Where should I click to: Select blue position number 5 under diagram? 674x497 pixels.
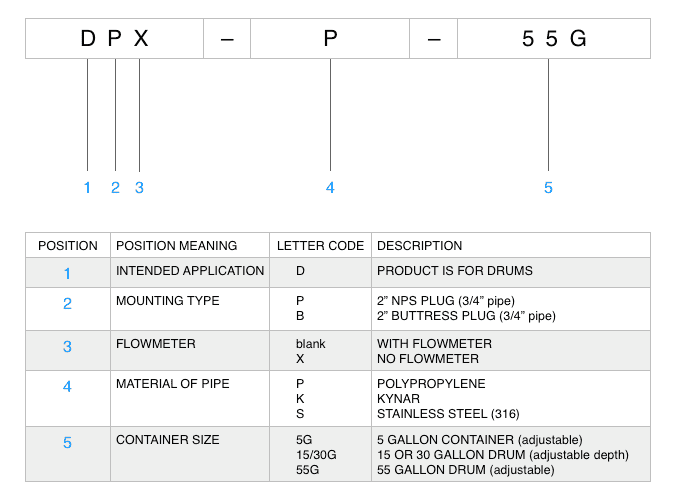point(548,187)
